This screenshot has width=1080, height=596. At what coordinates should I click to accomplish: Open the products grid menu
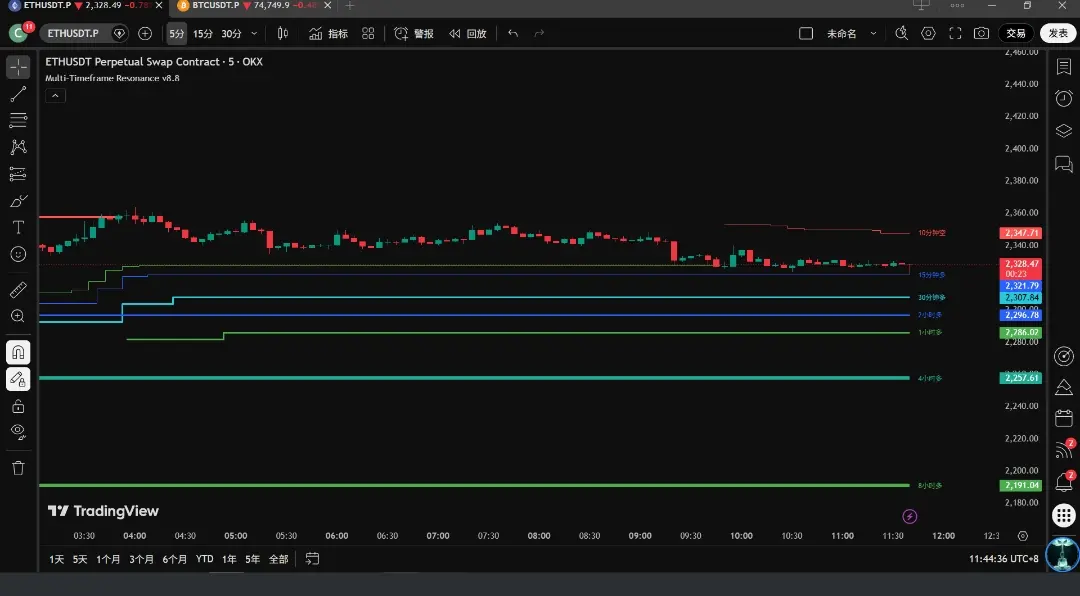pos(1063,515)
